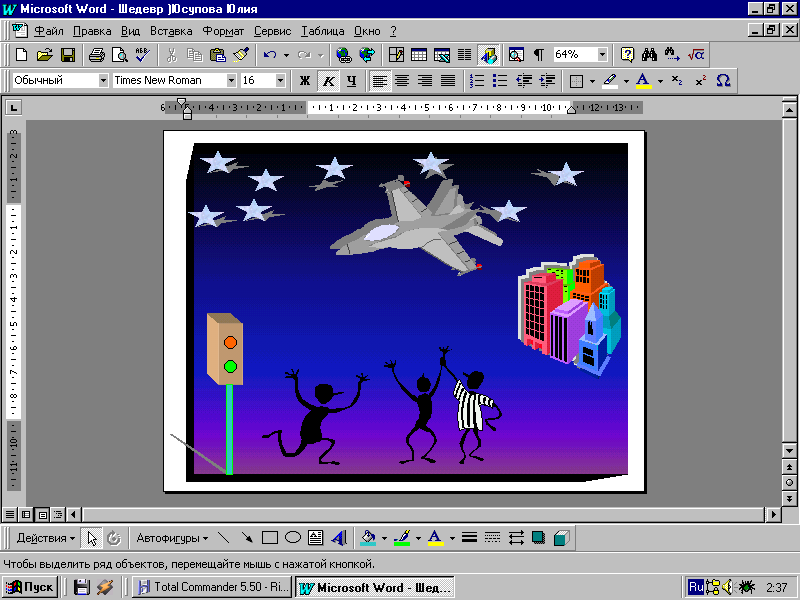Open Tables and Borders toolbar

396,55
